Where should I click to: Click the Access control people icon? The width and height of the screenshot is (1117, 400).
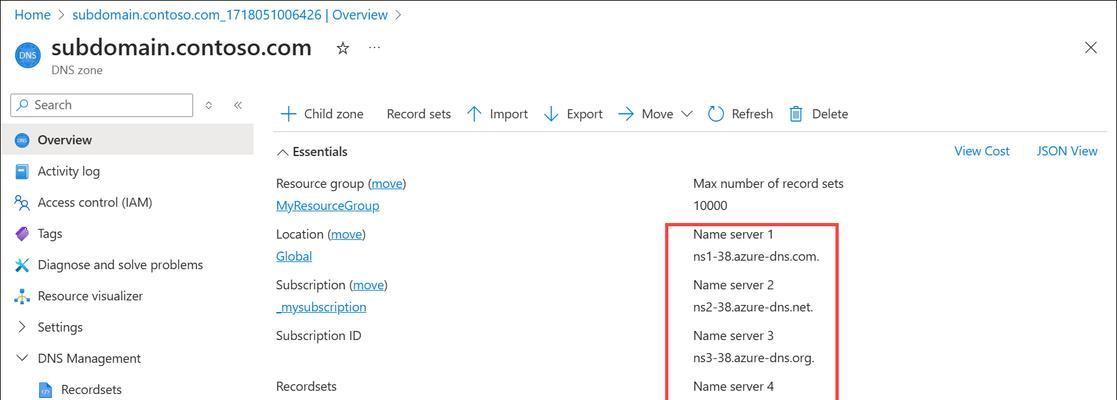23,203
